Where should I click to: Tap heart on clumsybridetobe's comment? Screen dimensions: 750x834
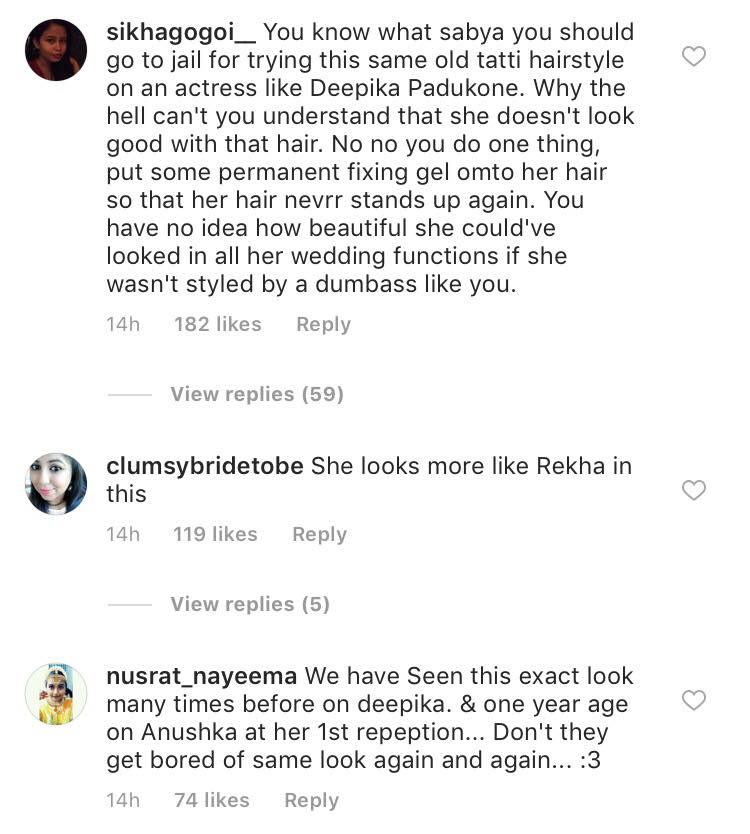693,490
